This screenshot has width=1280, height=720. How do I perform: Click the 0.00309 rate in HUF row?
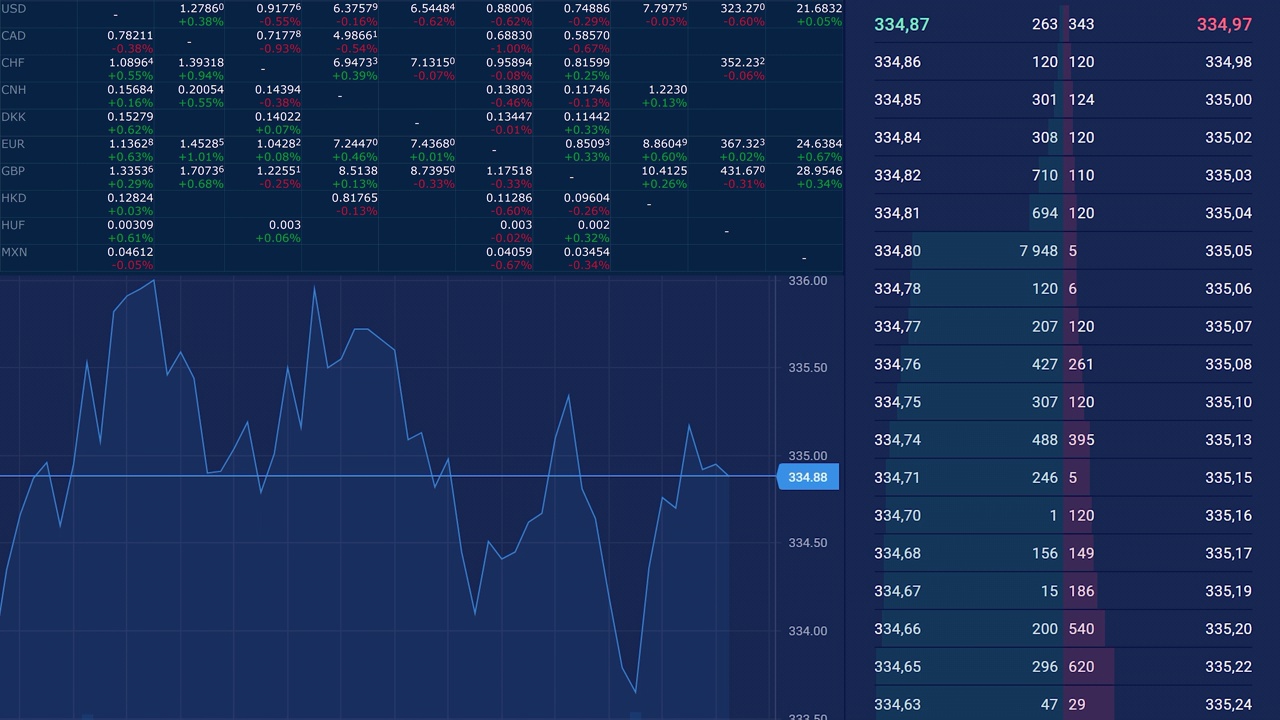pyautogui.click(x=130, y=224)
